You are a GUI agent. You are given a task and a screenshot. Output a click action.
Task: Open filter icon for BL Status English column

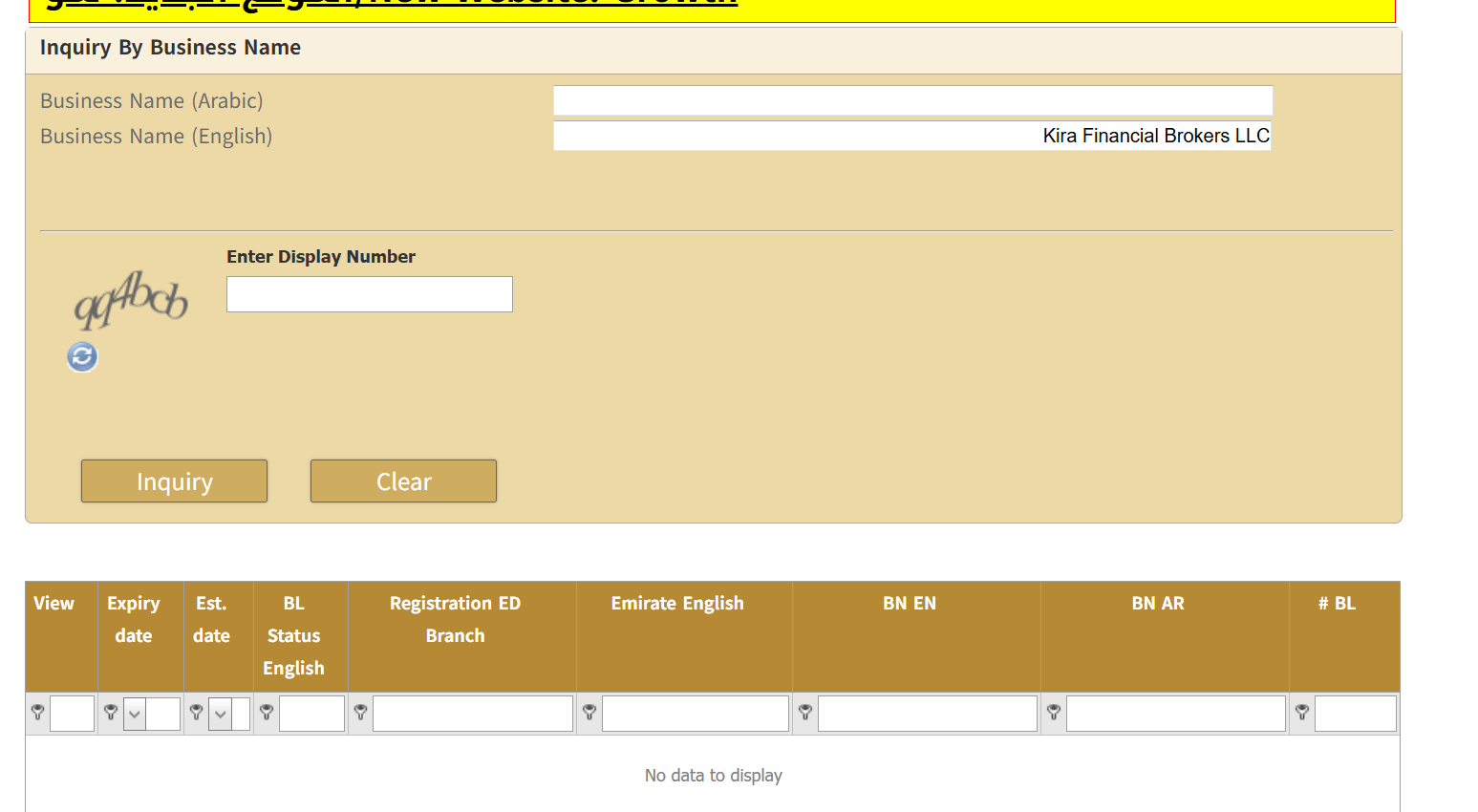[267, 713]
